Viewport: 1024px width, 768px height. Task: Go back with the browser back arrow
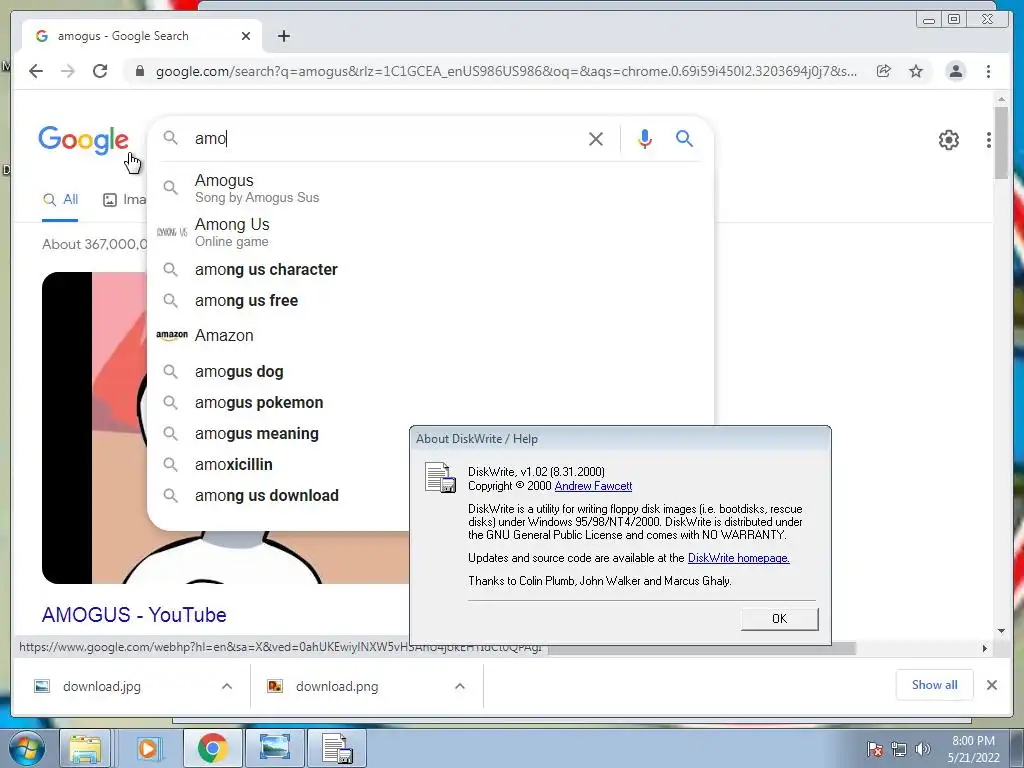pyautogui.click(x=36, y=71)
